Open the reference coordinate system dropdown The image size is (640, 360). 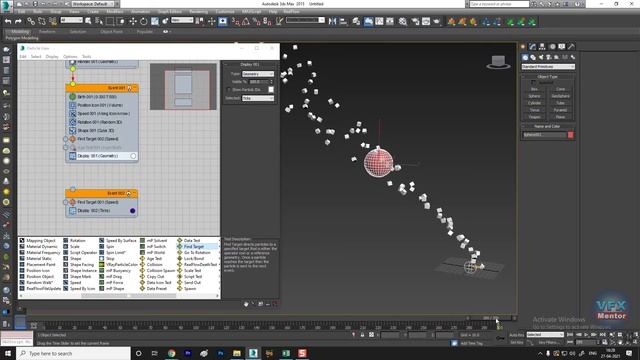[182, 20]
